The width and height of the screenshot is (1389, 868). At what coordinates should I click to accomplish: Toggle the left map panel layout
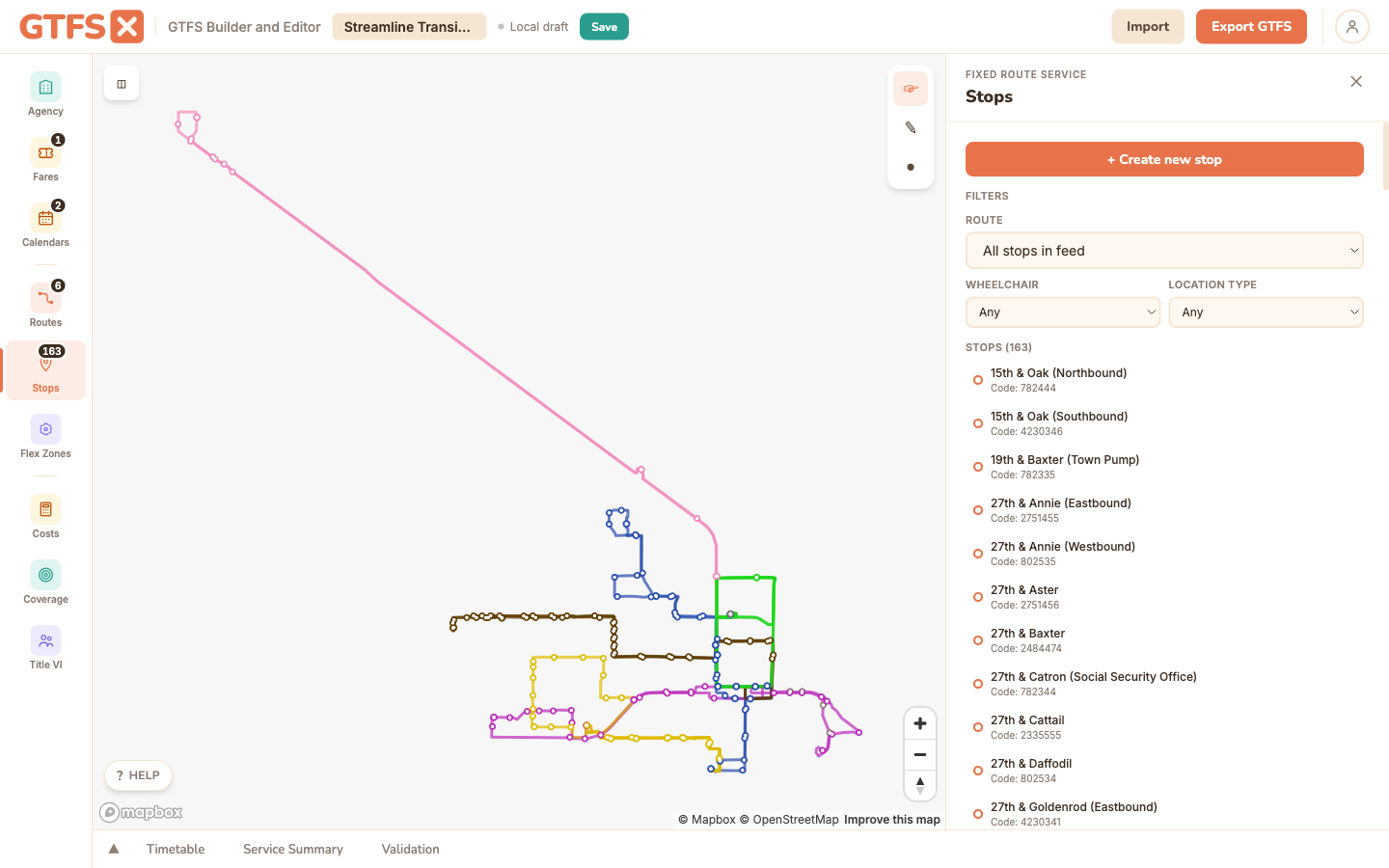tap(122, 84)
